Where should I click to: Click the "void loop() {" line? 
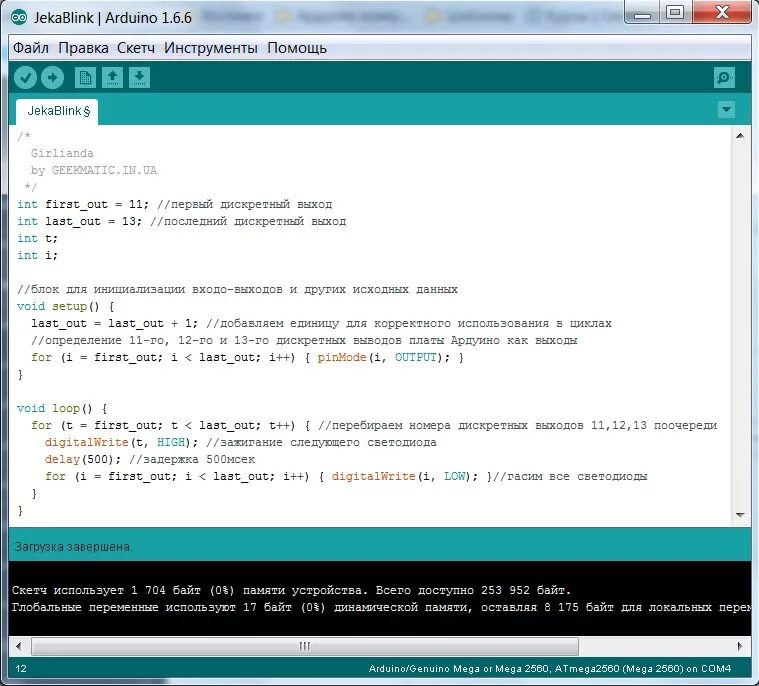coord(62,408)
